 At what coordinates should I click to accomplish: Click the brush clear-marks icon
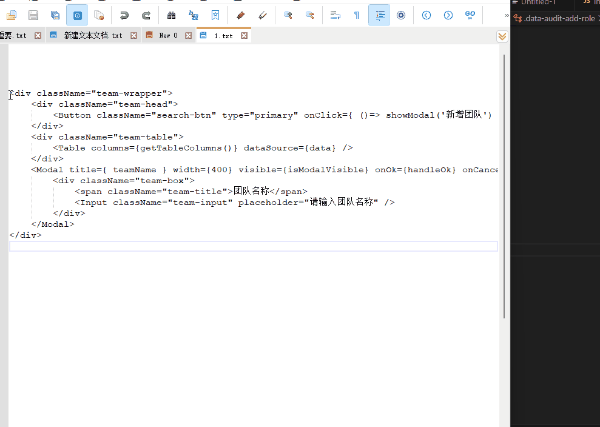point(262,15)
